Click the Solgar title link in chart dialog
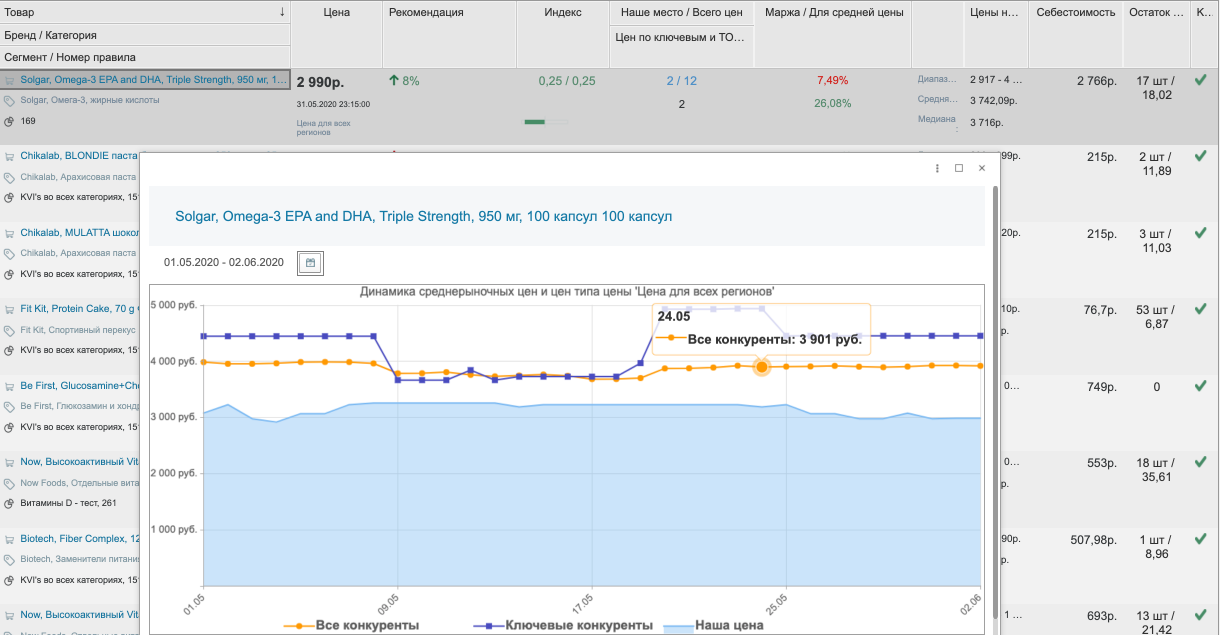 tap(424, 216)
